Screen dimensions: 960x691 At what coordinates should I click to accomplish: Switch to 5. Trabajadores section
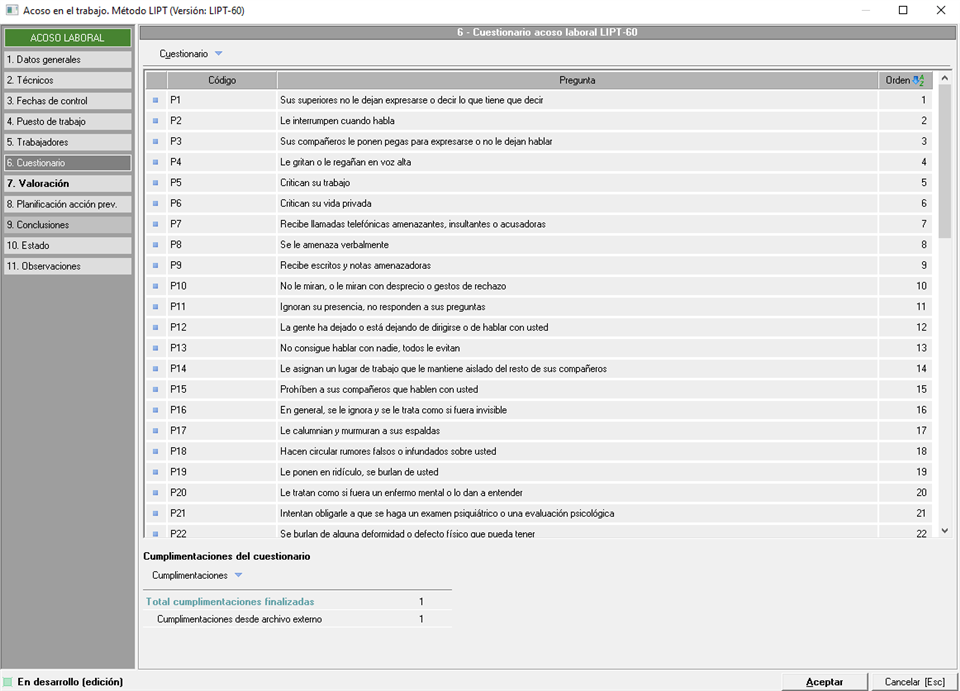point(67,142)
